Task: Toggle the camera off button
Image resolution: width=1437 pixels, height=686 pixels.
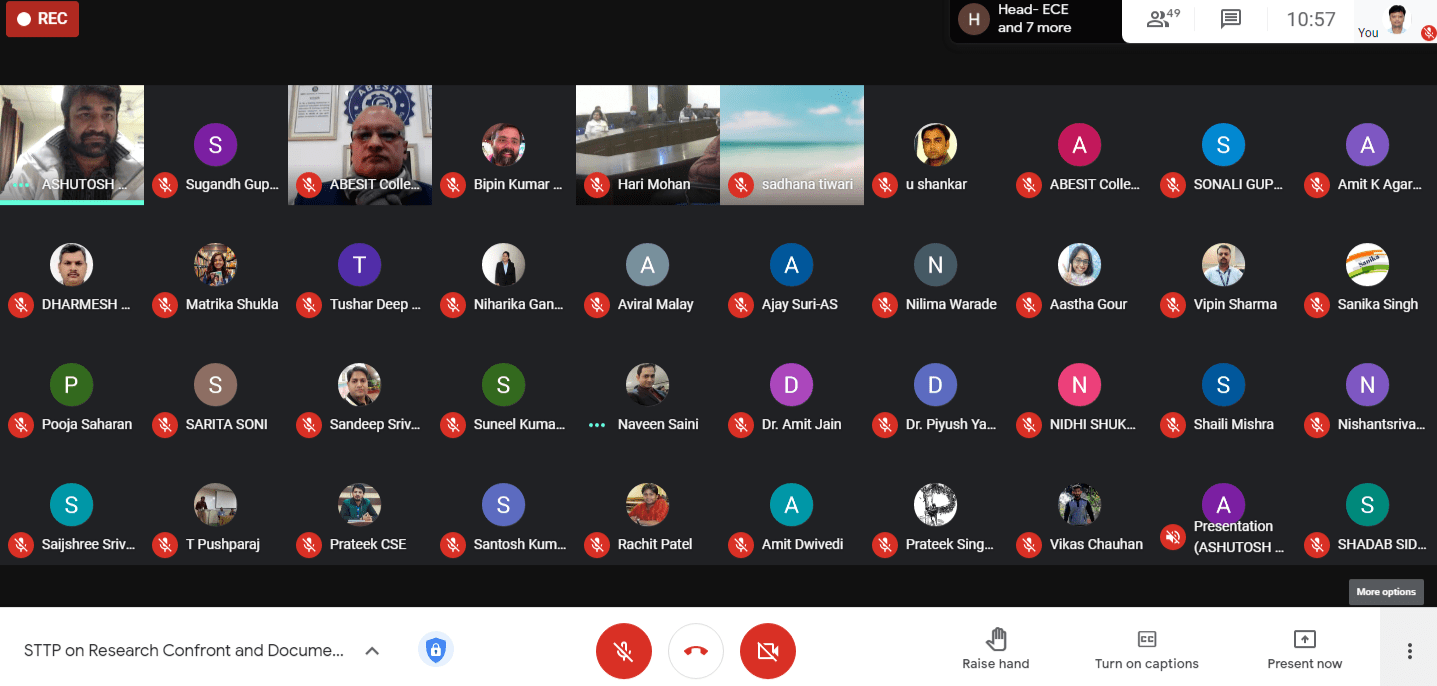Action: 768,651
